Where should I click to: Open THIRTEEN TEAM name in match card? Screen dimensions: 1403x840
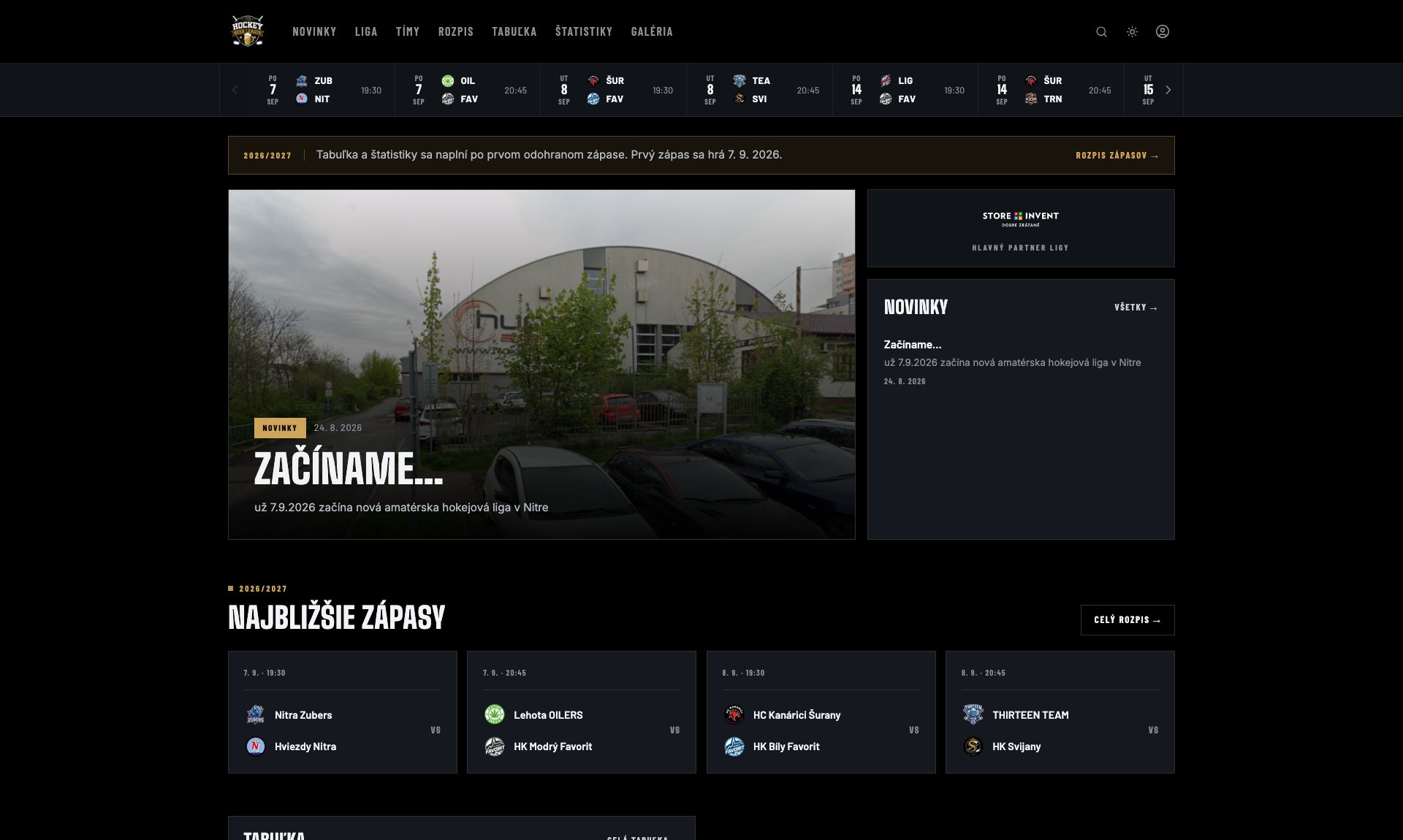coord(1030,715)
